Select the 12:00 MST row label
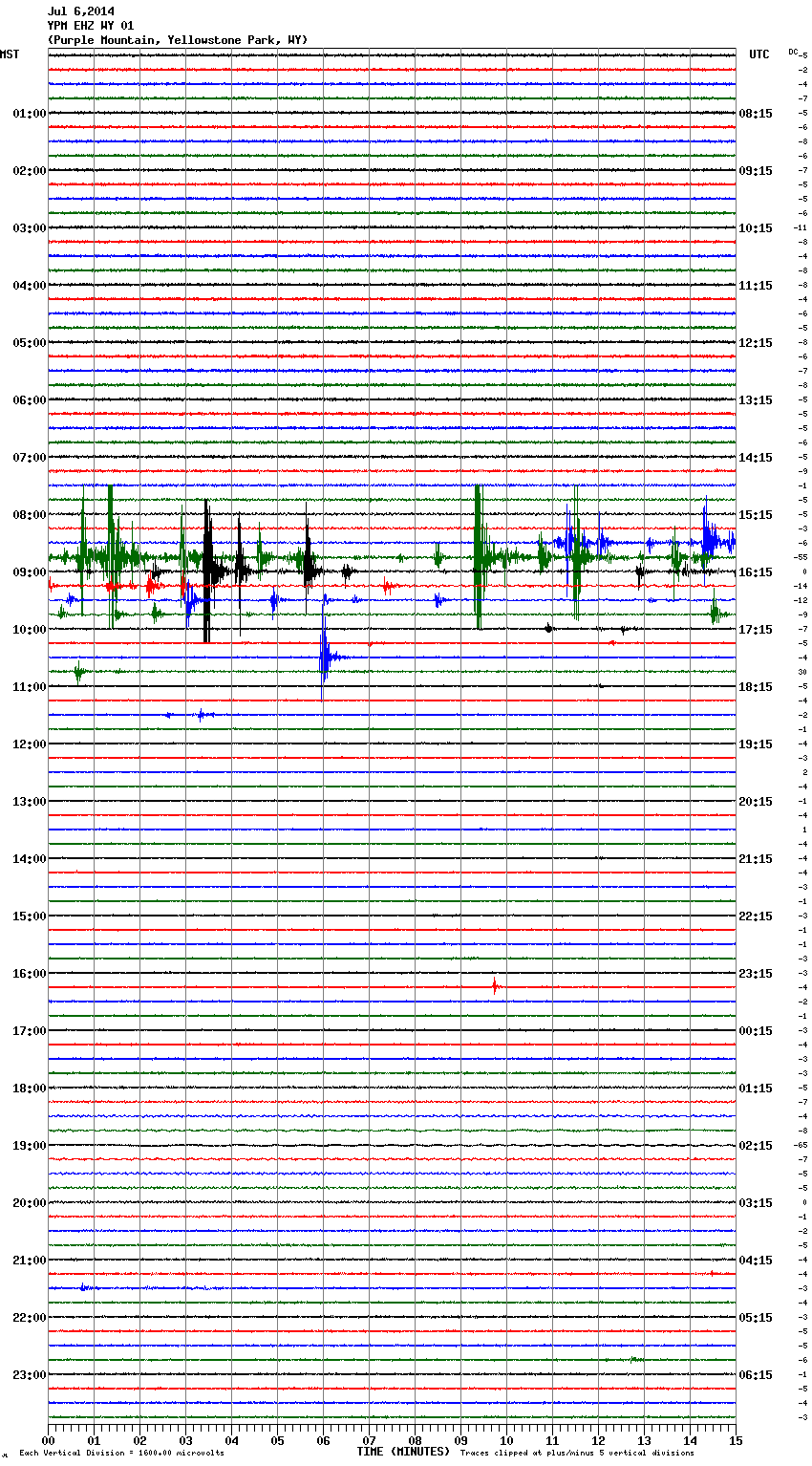The image size is (812, 1466). [x=30, y=744]
